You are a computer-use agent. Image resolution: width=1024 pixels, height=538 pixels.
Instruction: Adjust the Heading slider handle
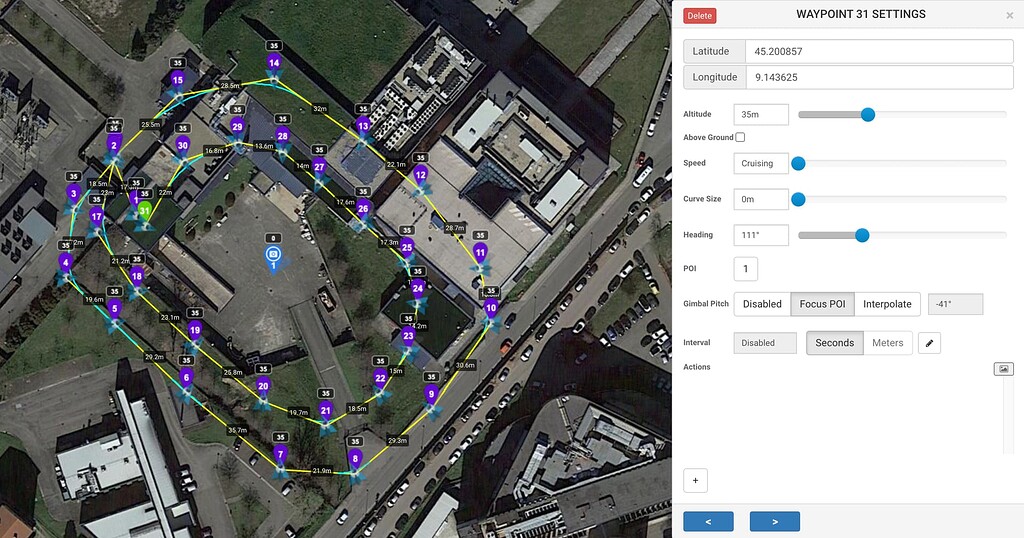(862, 235)
